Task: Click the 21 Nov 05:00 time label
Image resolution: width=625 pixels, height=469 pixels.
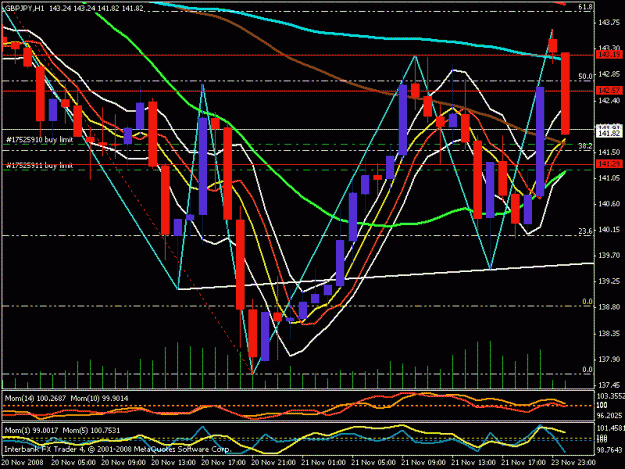Action: point(373,463)
